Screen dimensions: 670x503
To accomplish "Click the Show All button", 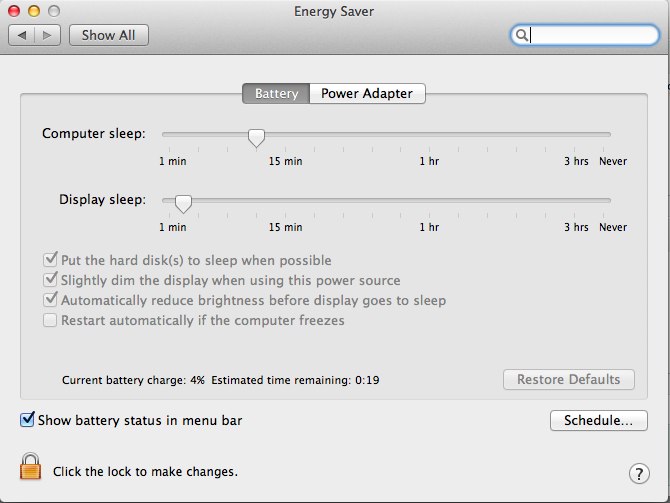I will click(x=109, y=35).
